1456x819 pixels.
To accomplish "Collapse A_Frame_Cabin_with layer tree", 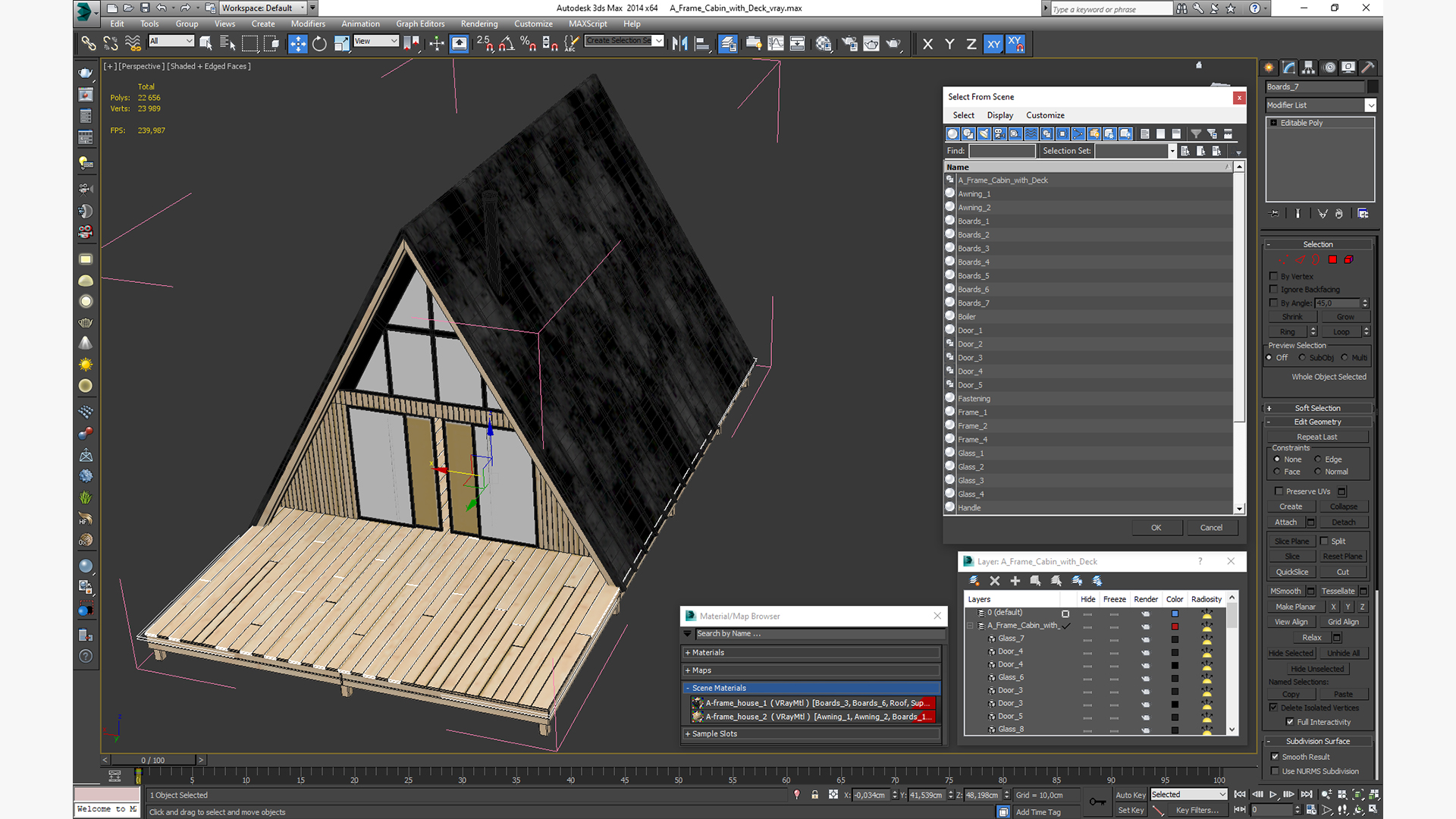I will click(970, 626).
